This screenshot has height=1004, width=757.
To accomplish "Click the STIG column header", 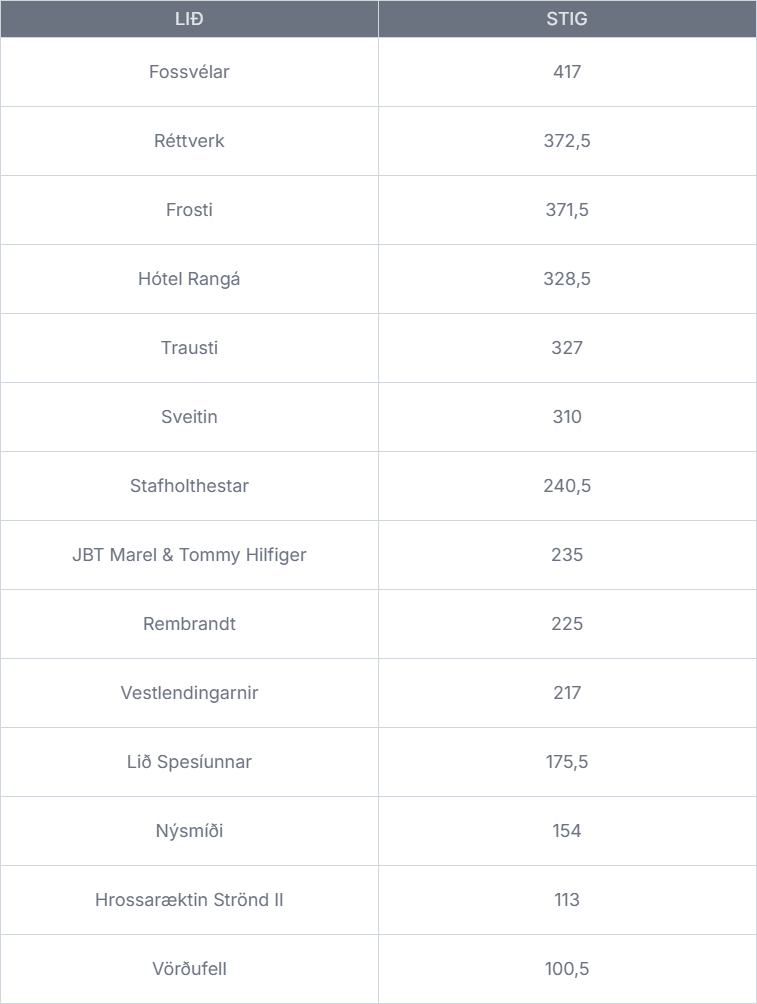I will [x=567, y=19].
